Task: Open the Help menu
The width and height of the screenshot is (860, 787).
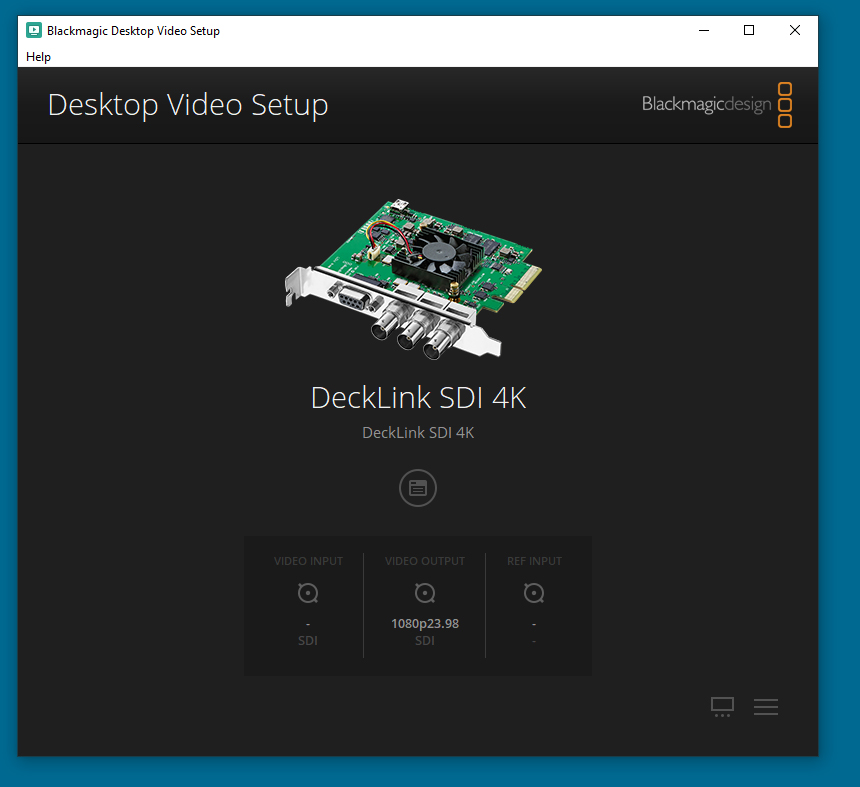Action: 38,57
